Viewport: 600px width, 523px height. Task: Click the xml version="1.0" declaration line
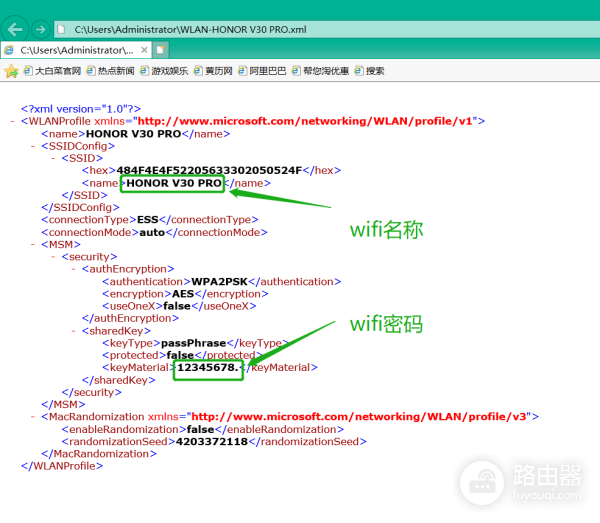pos(81,109)
